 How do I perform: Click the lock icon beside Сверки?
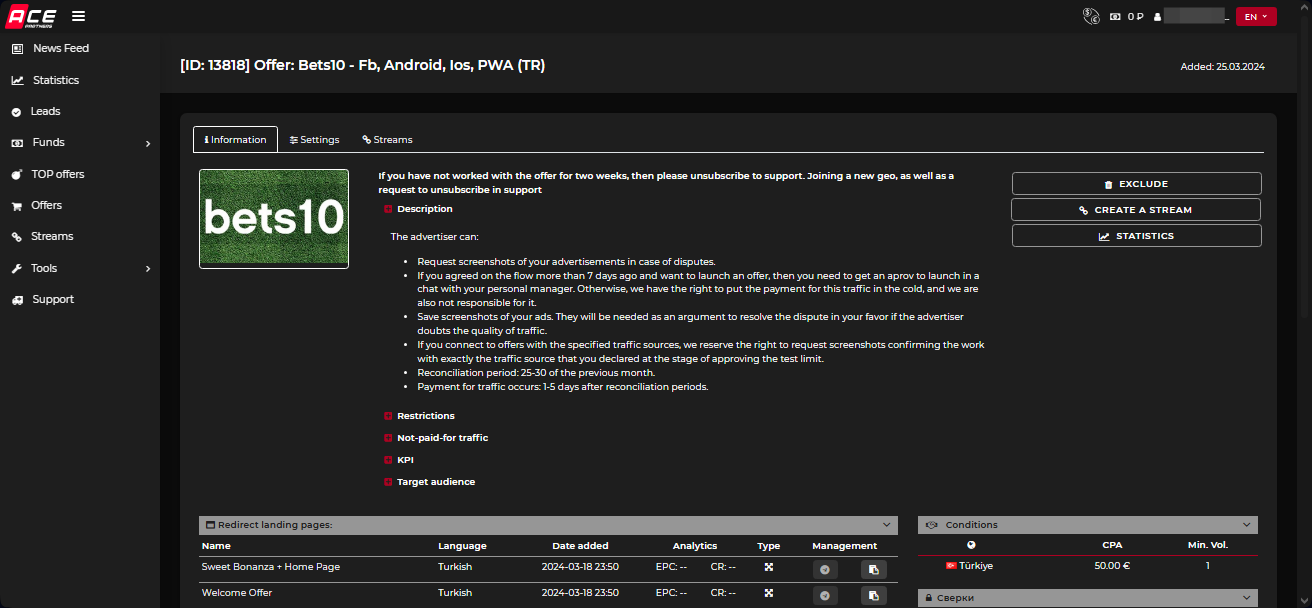click(x=929, y=598)
